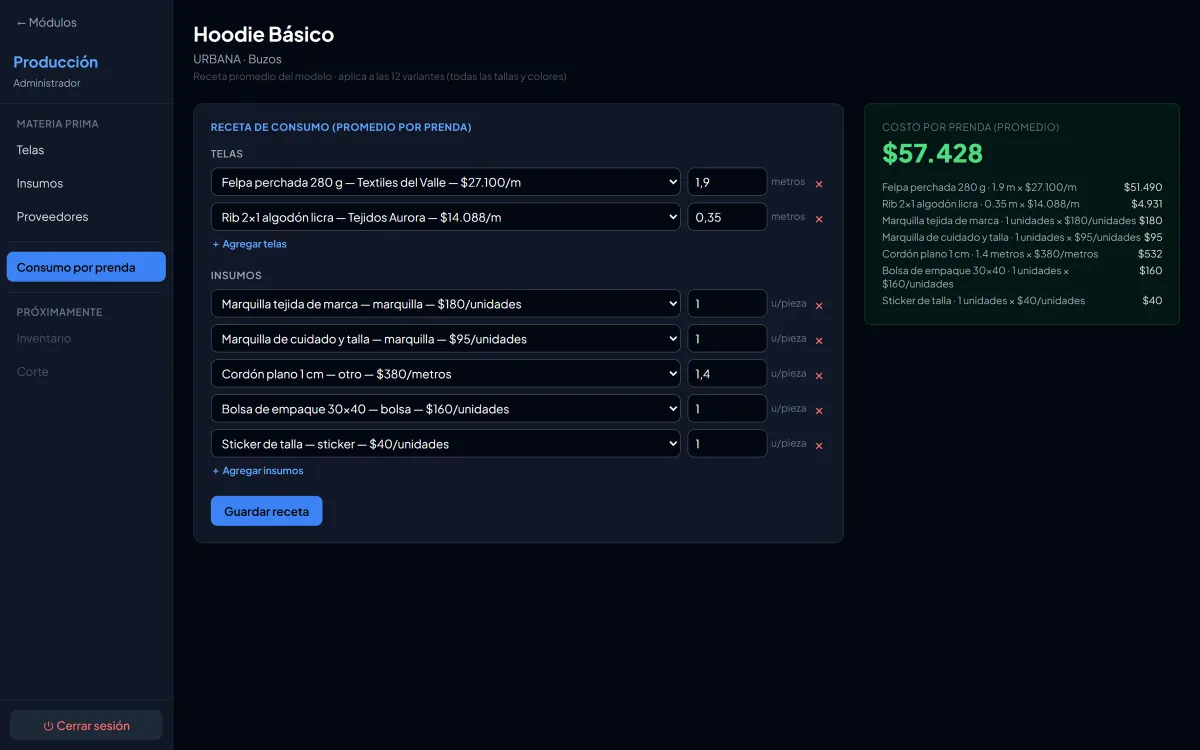
Task: Save with Guardar receta button
Action: click(x=266, y=511)
